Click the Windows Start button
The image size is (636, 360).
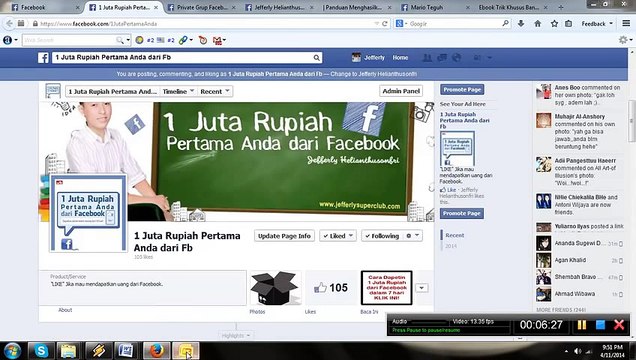tap(12, 350)
